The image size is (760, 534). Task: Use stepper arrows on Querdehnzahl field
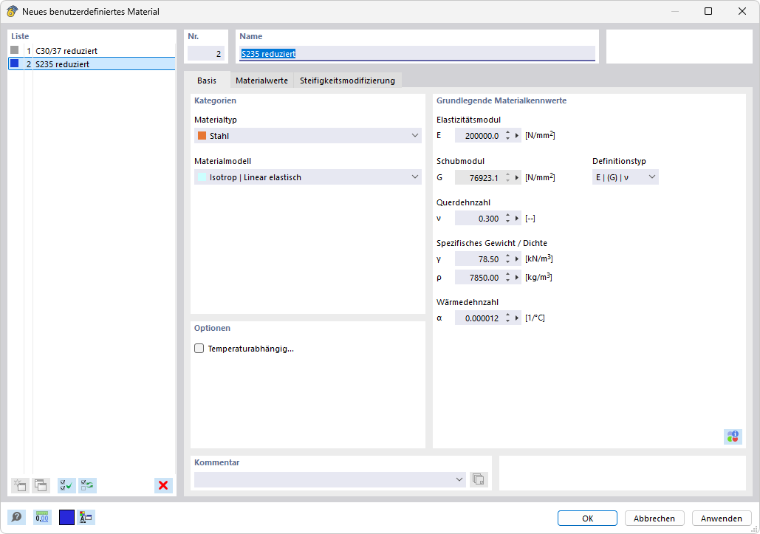[x=507, y=219]
